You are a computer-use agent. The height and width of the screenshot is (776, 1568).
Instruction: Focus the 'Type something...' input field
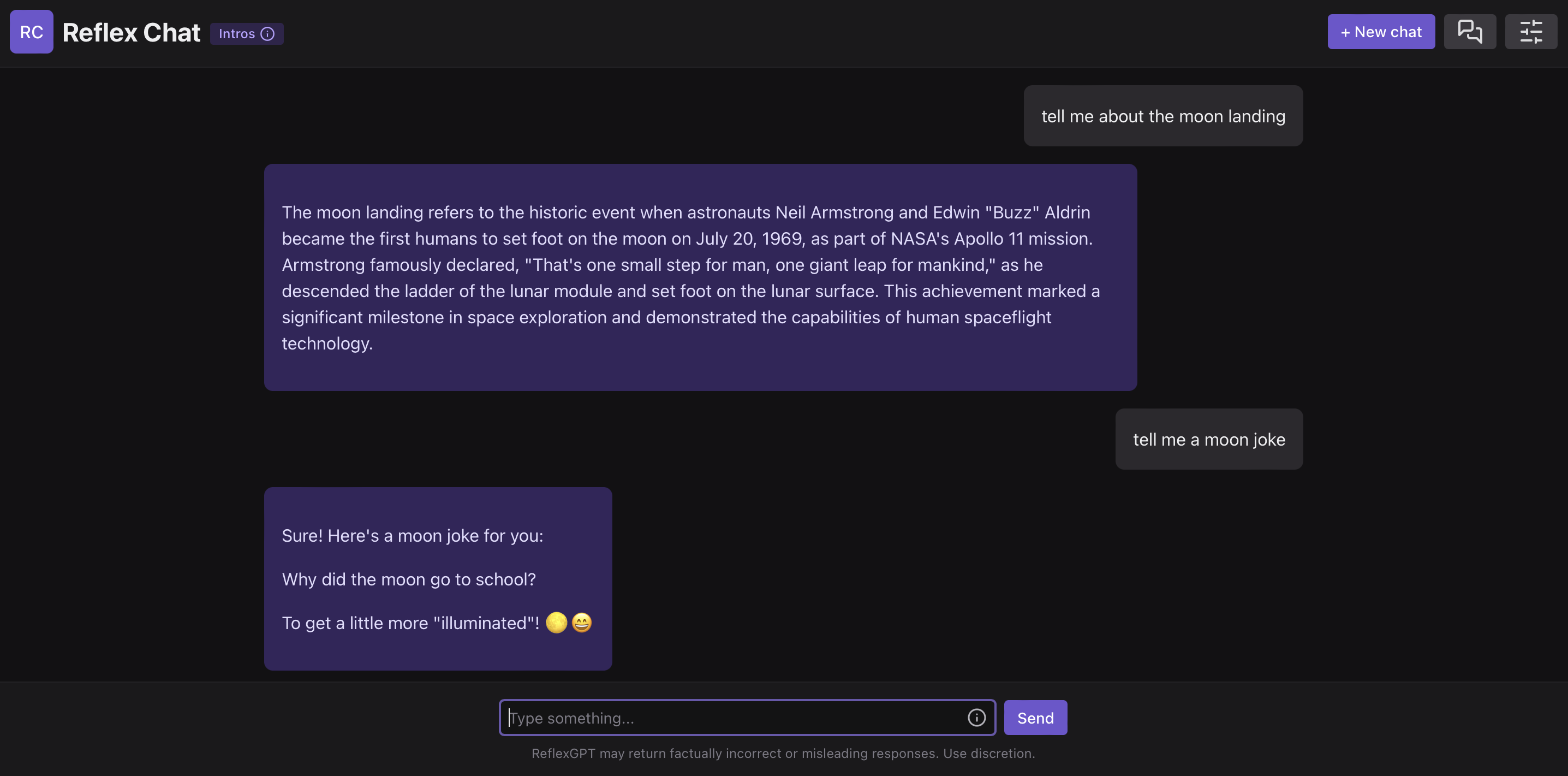(x=730, y=718)
